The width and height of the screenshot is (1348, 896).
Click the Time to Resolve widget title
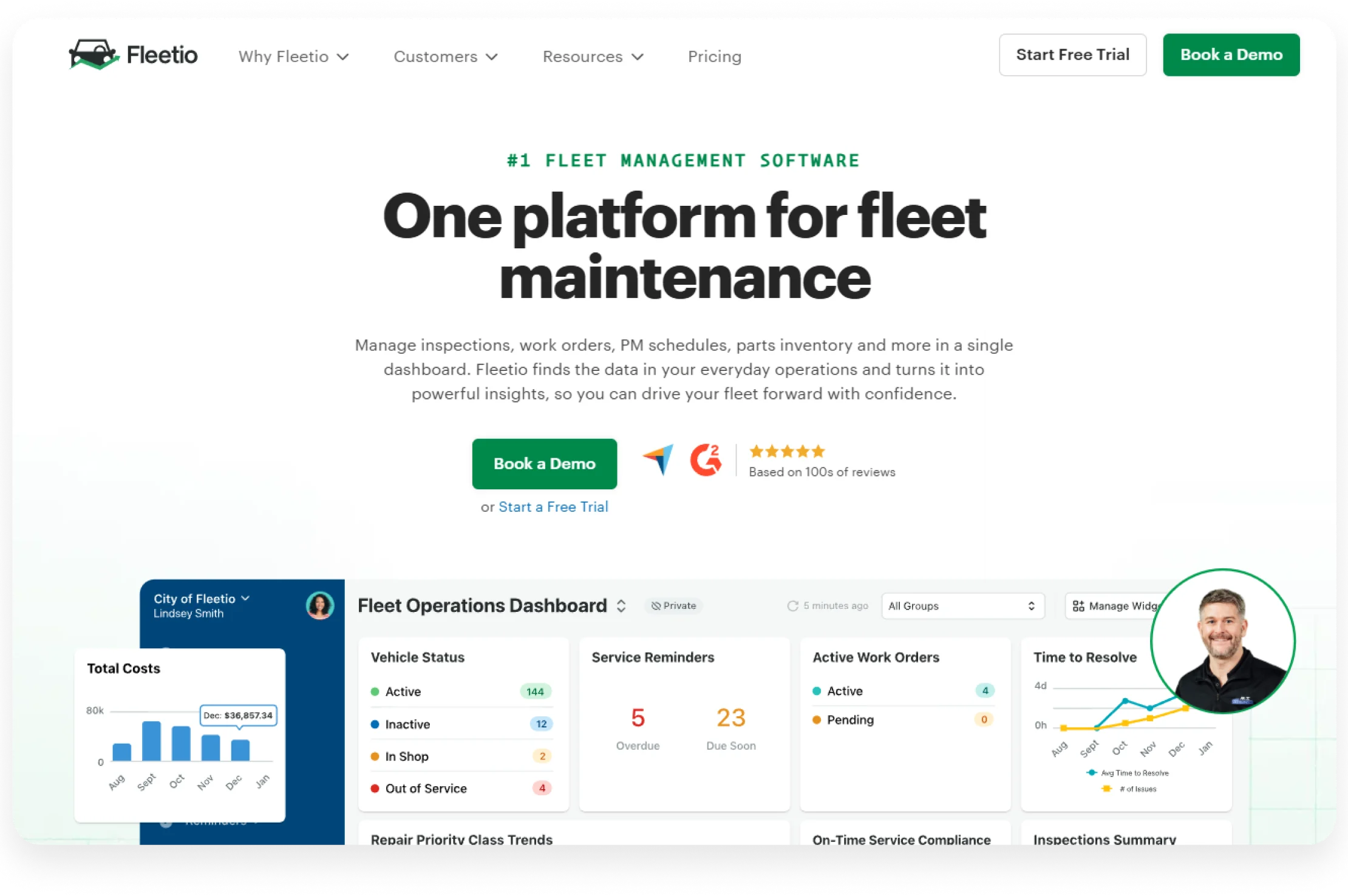[1084, 657]
